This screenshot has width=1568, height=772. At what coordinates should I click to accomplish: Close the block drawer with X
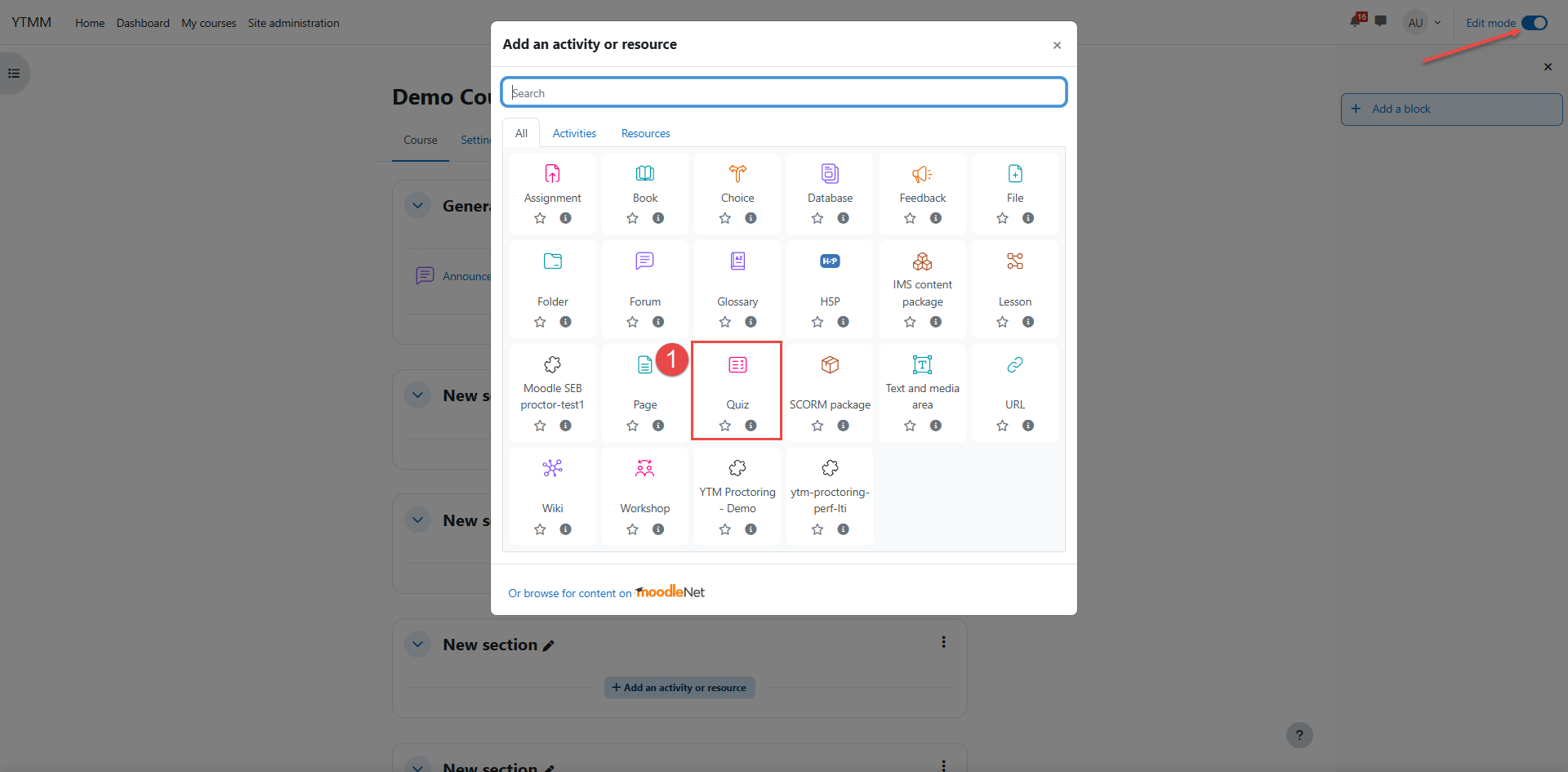1548,67
